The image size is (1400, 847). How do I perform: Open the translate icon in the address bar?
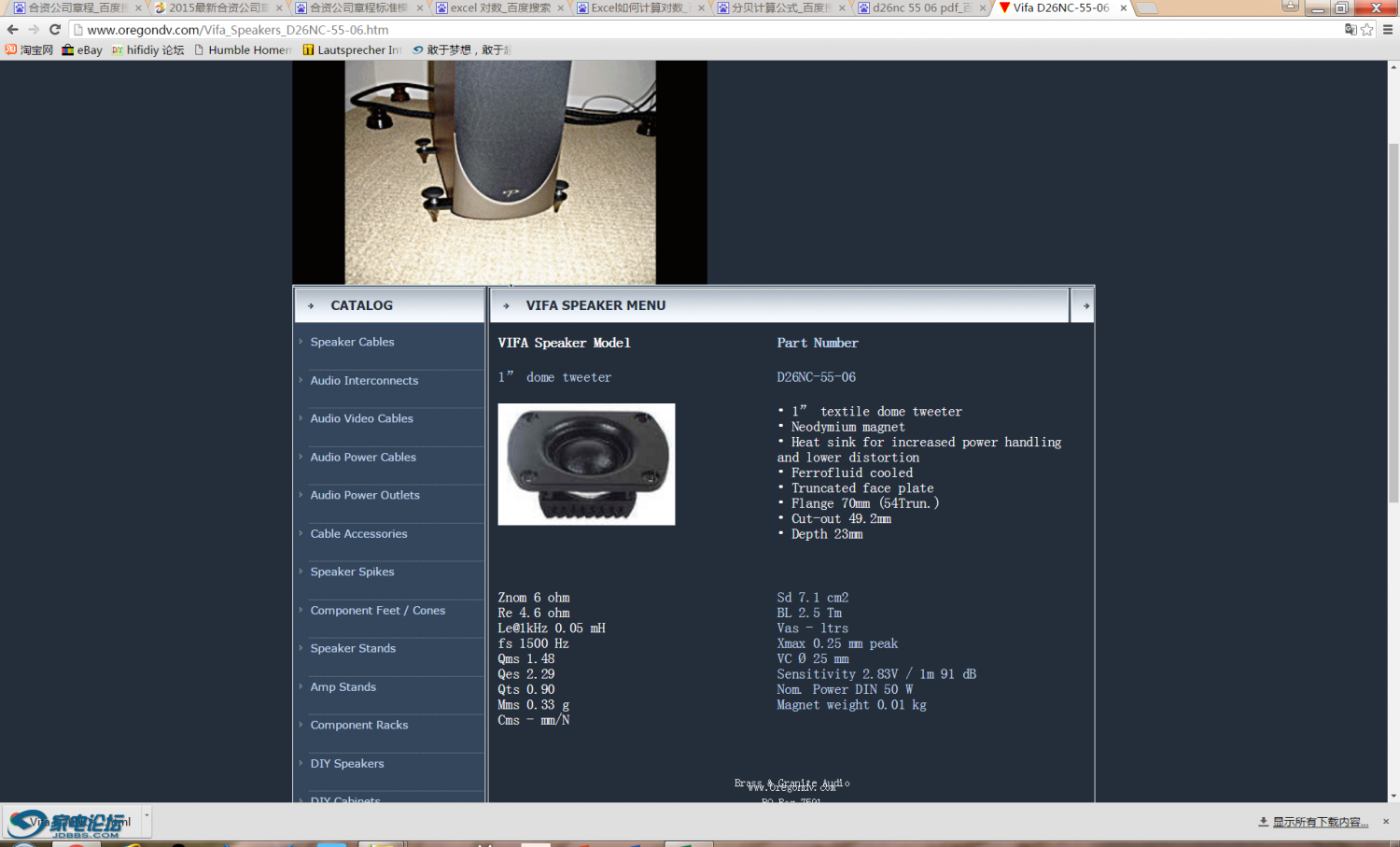1351,30
